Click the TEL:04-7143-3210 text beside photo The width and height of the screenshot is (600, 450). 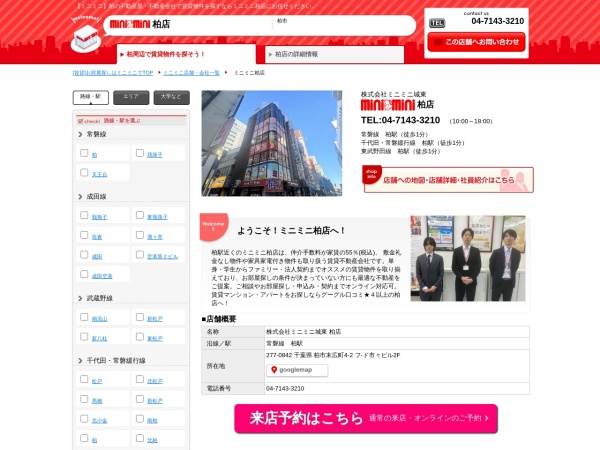(400, 120)
